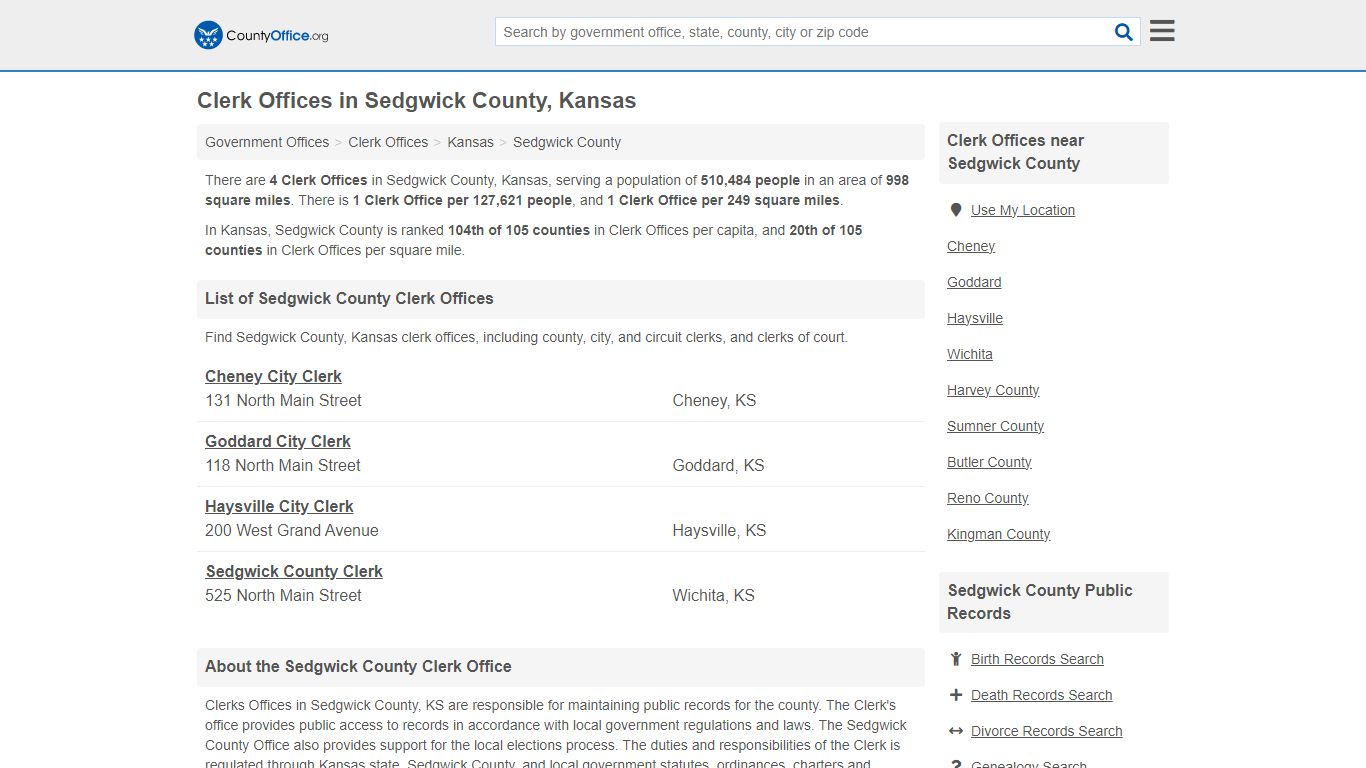Image resolution: width=1366 pixels, height=768 pixels.
Task: Click the CountyOffice.org logo
Action: pos(261,35)
